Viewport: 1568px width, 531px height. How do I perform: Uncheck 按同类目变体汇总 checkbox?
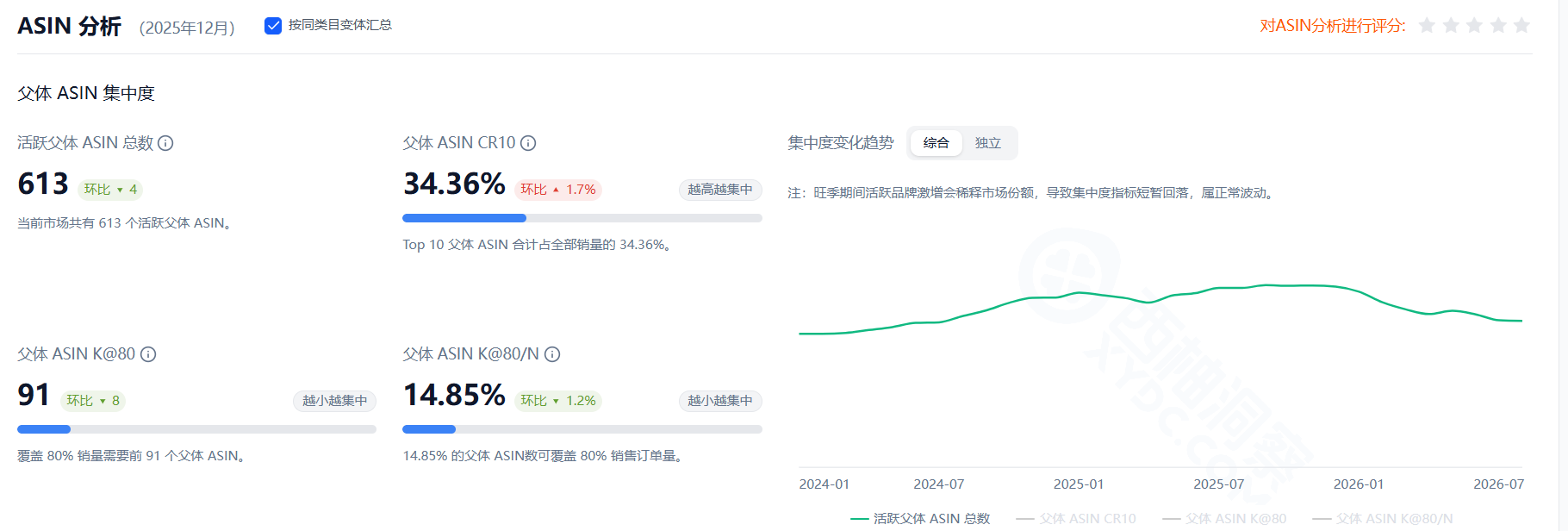(x=273, y=26)
